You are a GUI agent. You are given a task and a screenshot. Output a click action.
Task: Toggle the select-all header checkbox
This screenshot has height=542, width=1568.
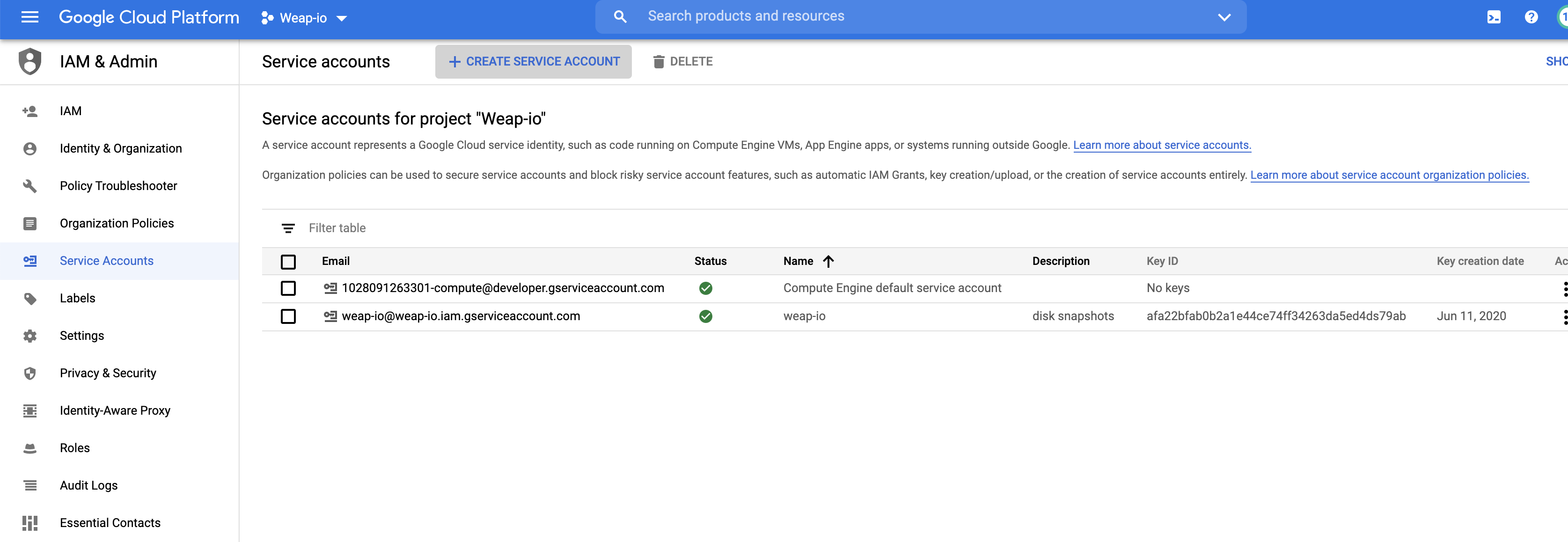[x=288, y=262]
